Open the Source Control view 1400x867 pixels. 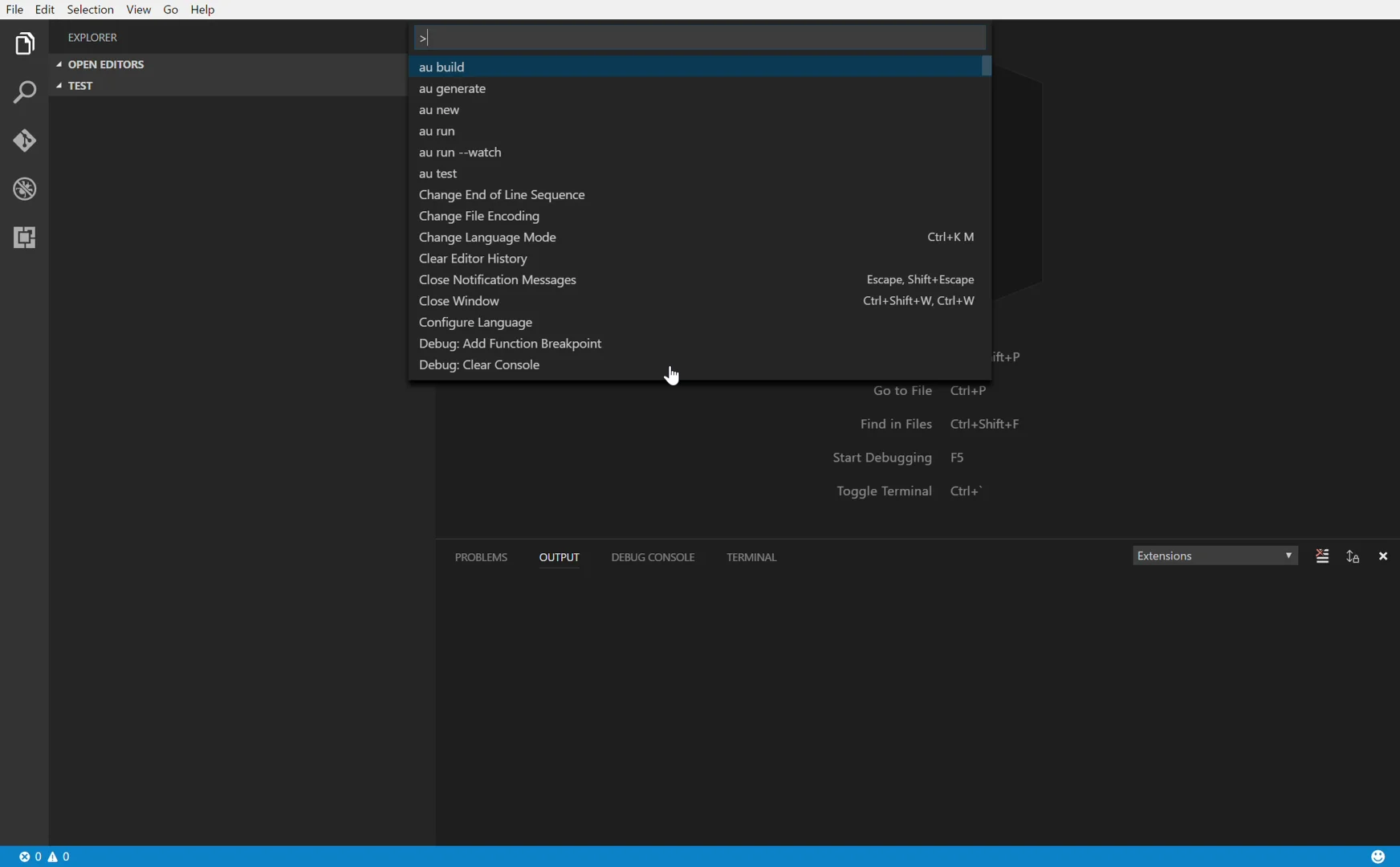point(25,140)
